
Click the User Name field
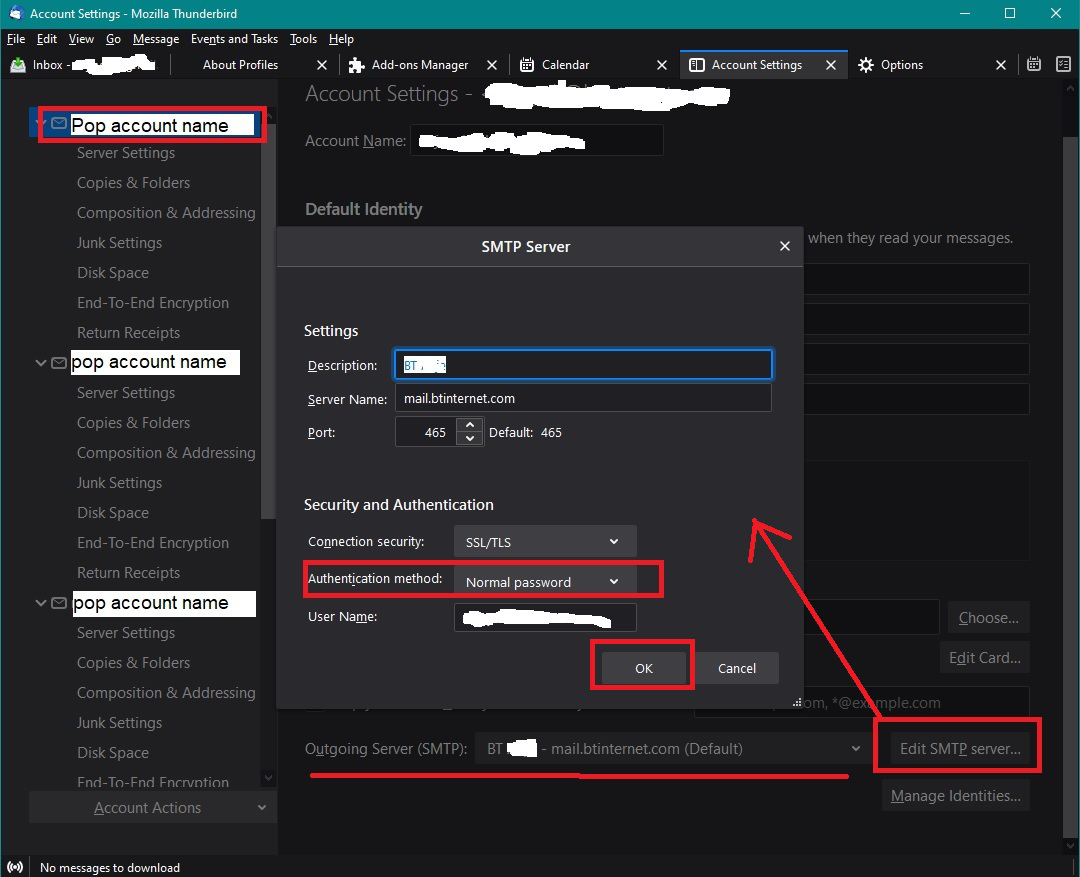(x=545, y=617)
